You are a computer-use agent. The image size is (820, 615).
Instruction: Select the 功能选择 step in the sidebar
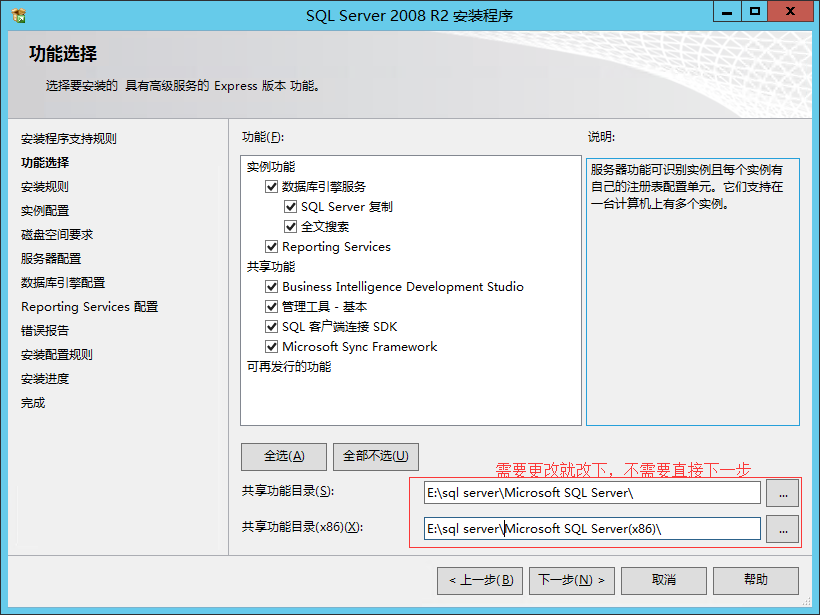click(45, 163)
